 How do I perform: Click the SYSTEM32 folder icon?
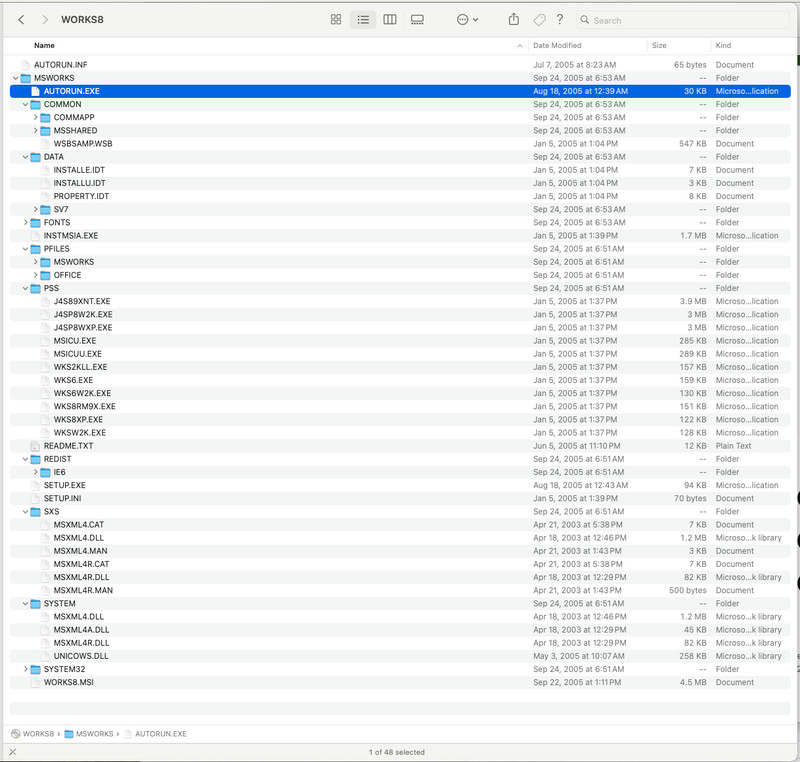35,669
